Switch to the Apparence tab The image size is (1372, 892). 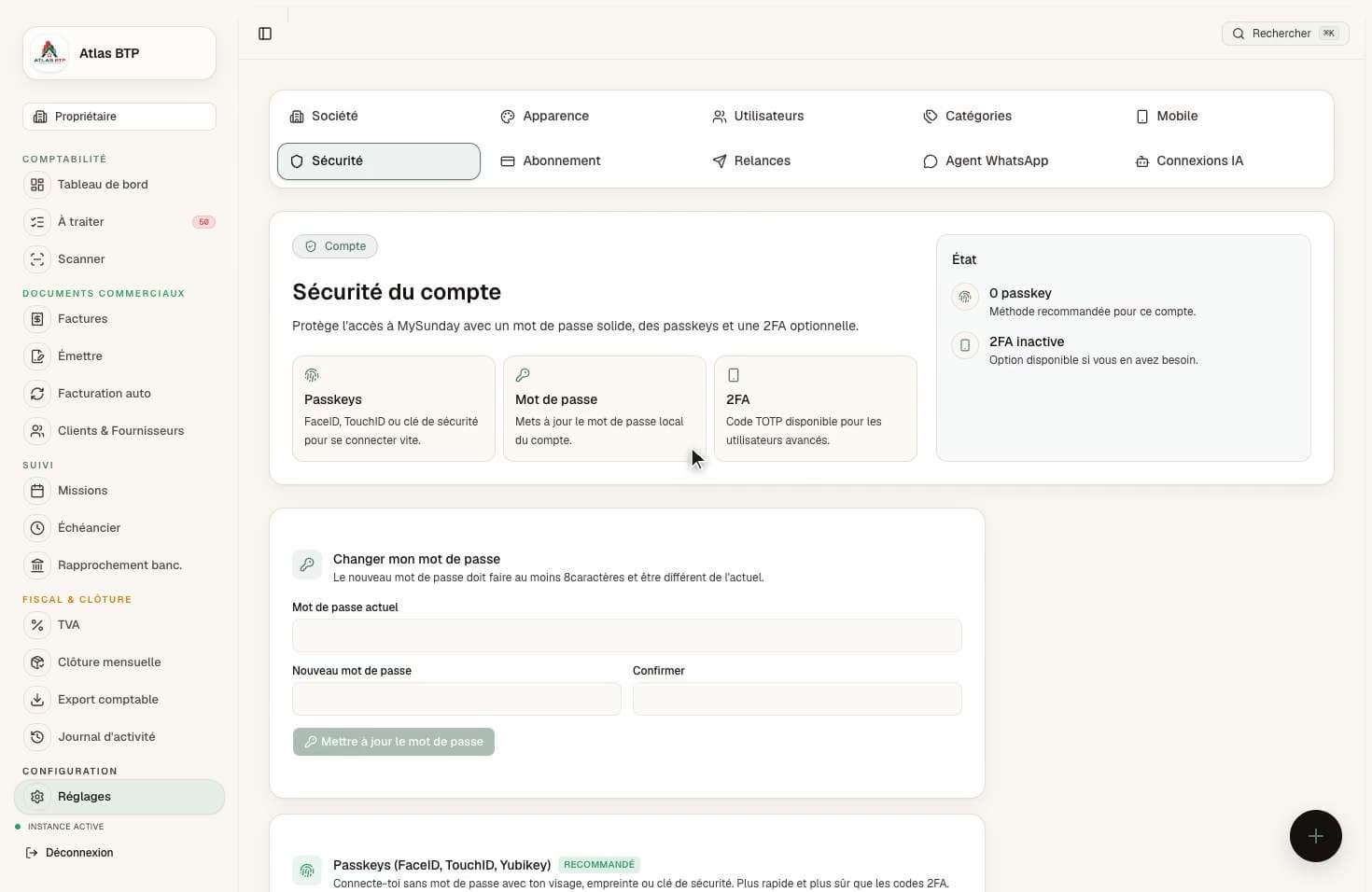click(590, 117)
